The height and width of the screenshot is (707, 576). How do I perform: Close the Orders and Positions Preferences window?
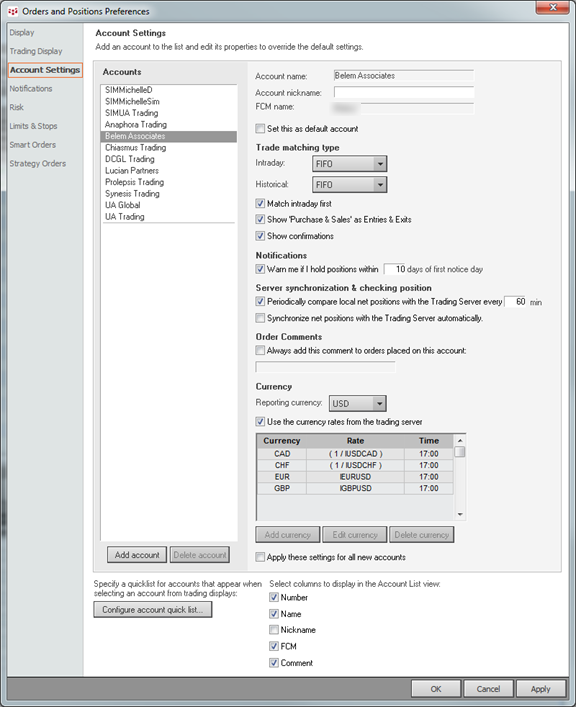pos(553,7)
